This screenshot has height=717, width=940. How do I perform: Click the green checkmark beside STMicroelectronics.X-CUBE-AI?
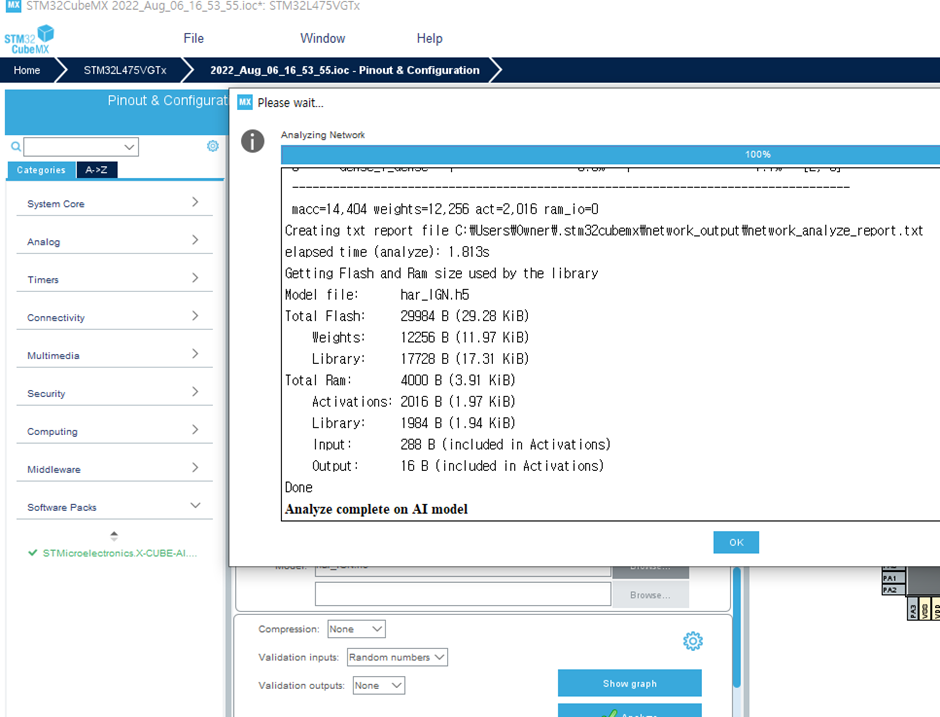coord(33,553)
